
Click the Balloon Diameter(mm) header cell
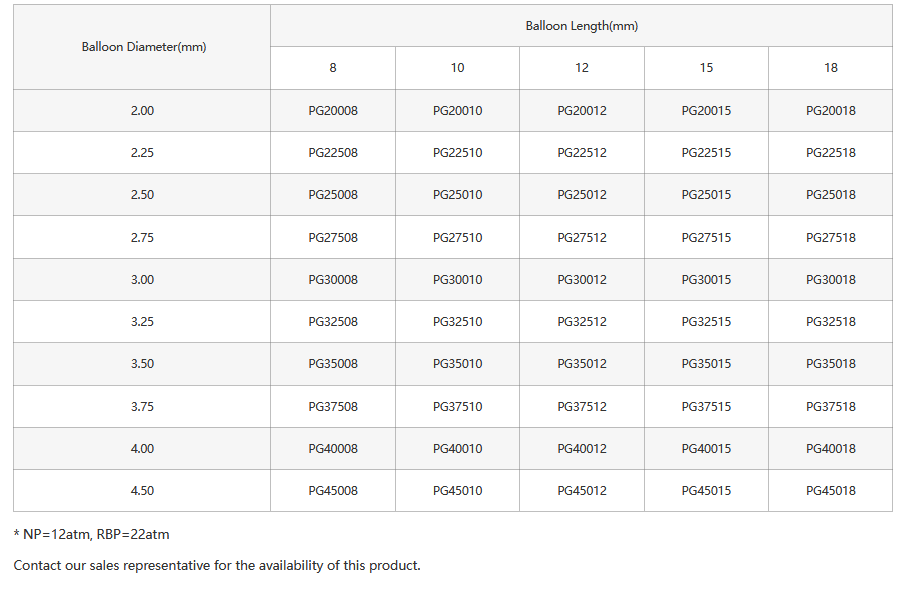point(143,47)
